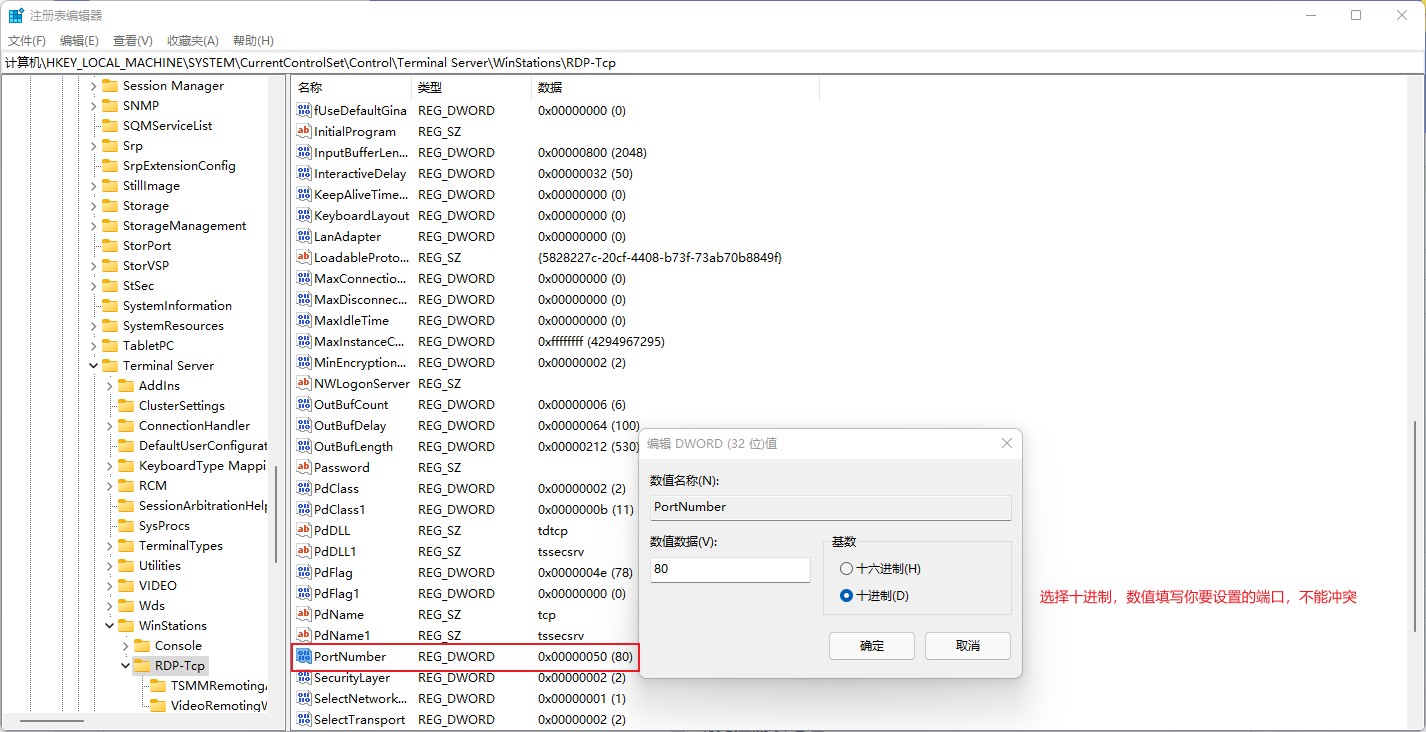Click the PdClass DWORD icon
1426x732 pixels.
pyautogui.click(x=304, y=489)
